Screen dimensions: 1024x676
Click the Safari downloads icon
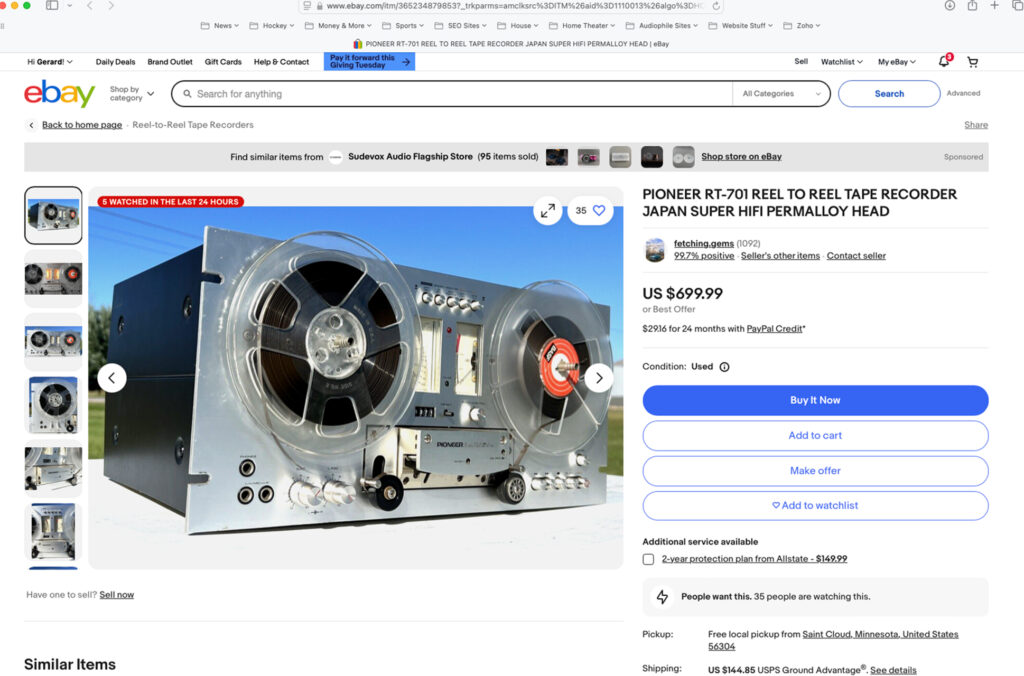click(x=950, y=6)
